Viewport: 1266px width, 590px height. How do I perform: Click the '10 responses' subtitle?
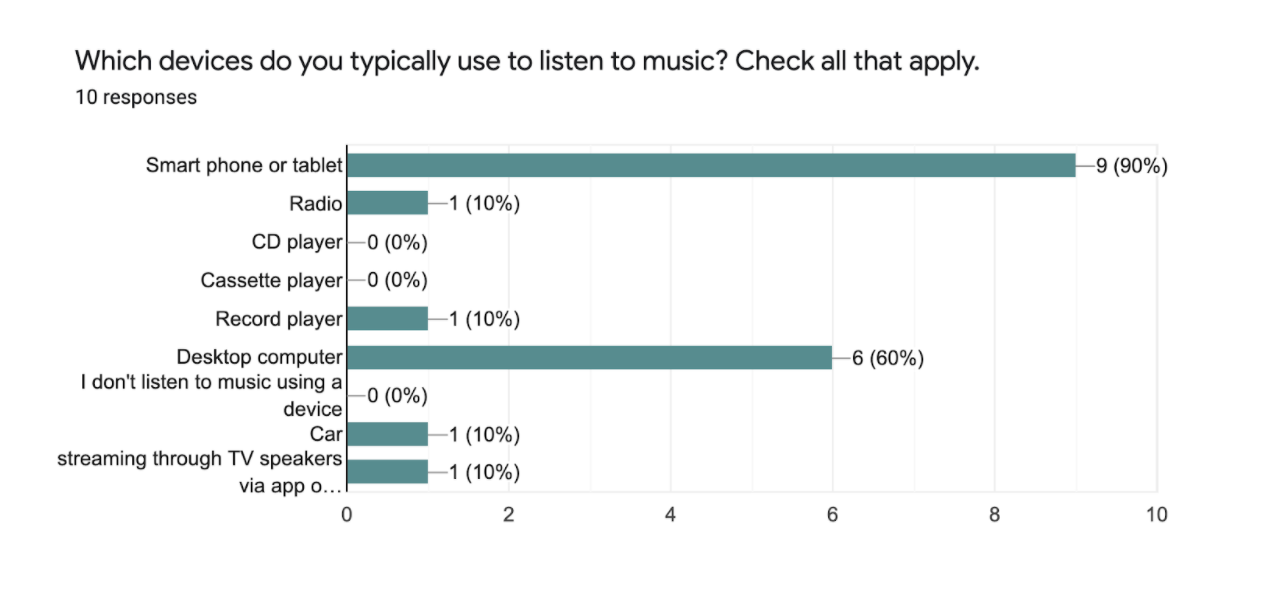(136, 97)
